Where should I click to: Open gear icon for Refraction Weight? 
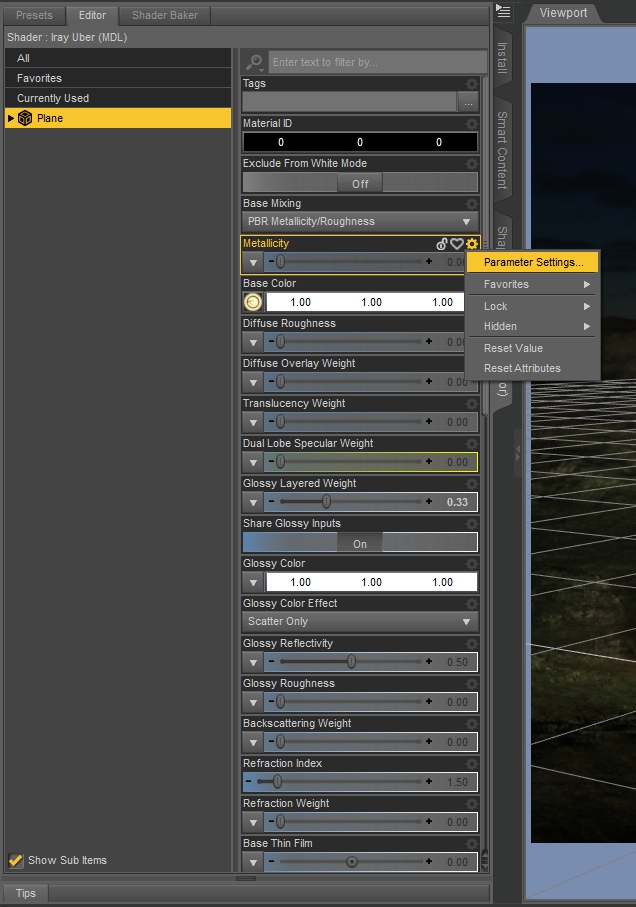[x=472, y=803]
